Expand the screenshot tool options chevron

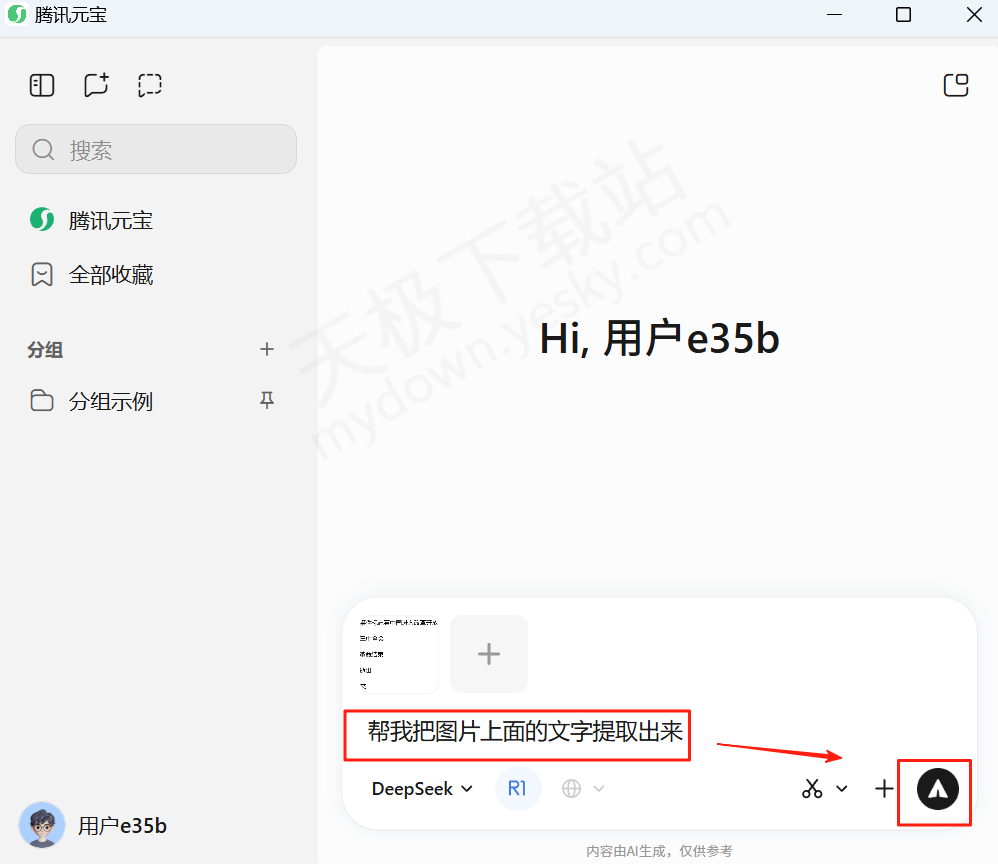tap(841, 789)
